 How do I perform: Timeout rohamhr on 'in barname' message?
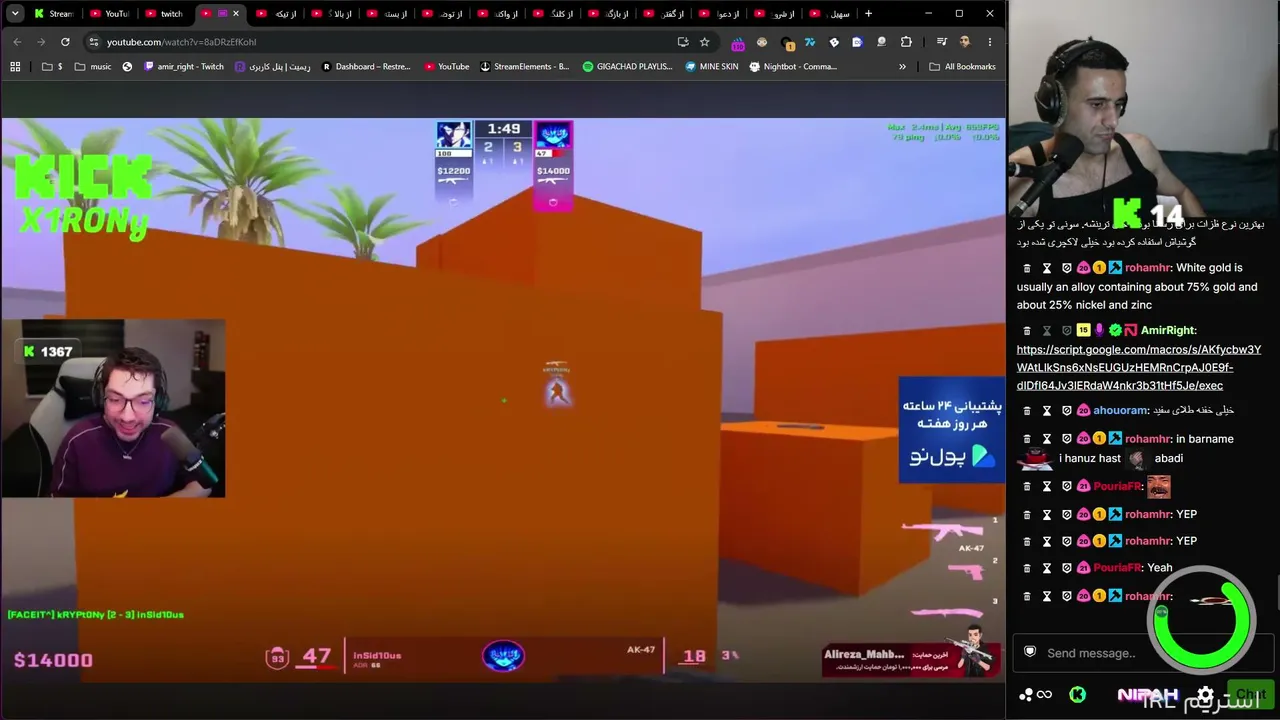tap(1047, 439)
